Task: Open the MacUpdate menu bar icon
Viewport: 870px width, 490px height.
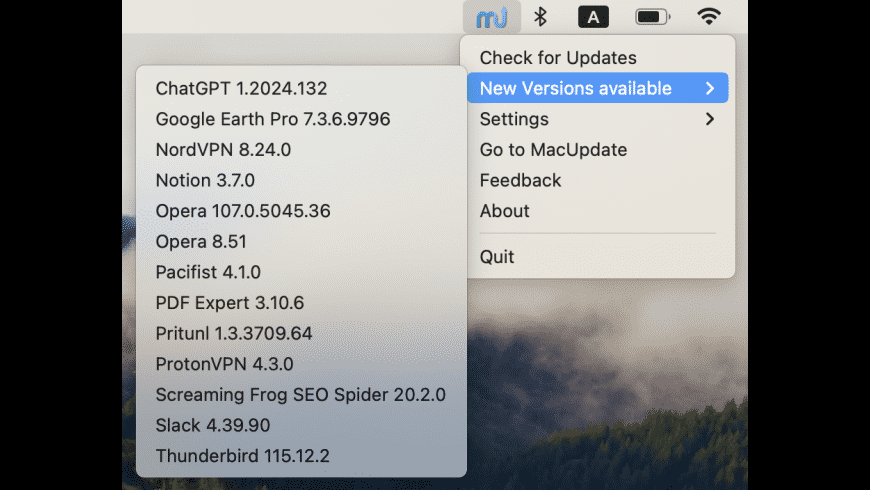Action: click(x=492, y=17)
